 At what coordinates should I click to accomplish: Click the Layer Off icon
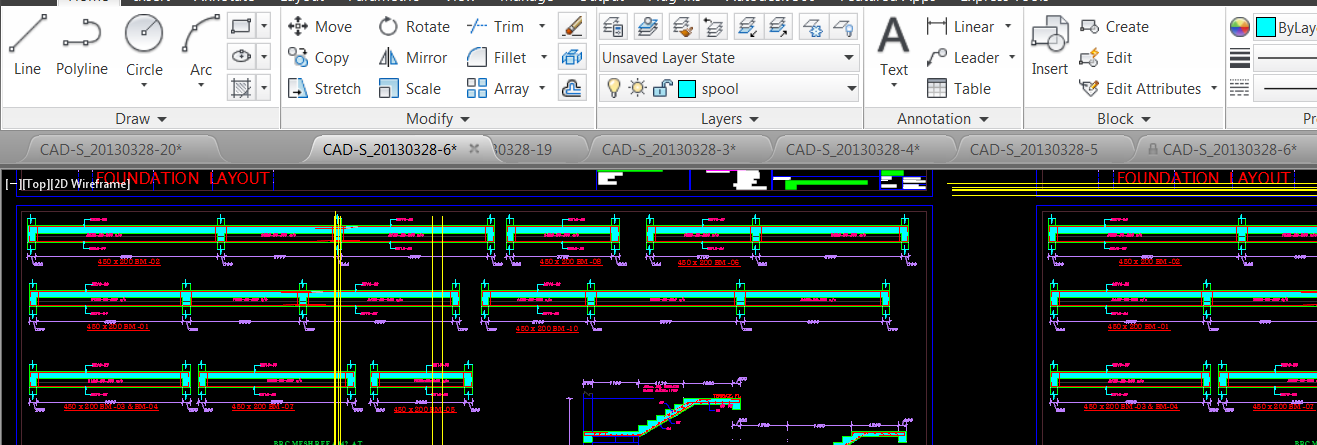click(844, 26)
